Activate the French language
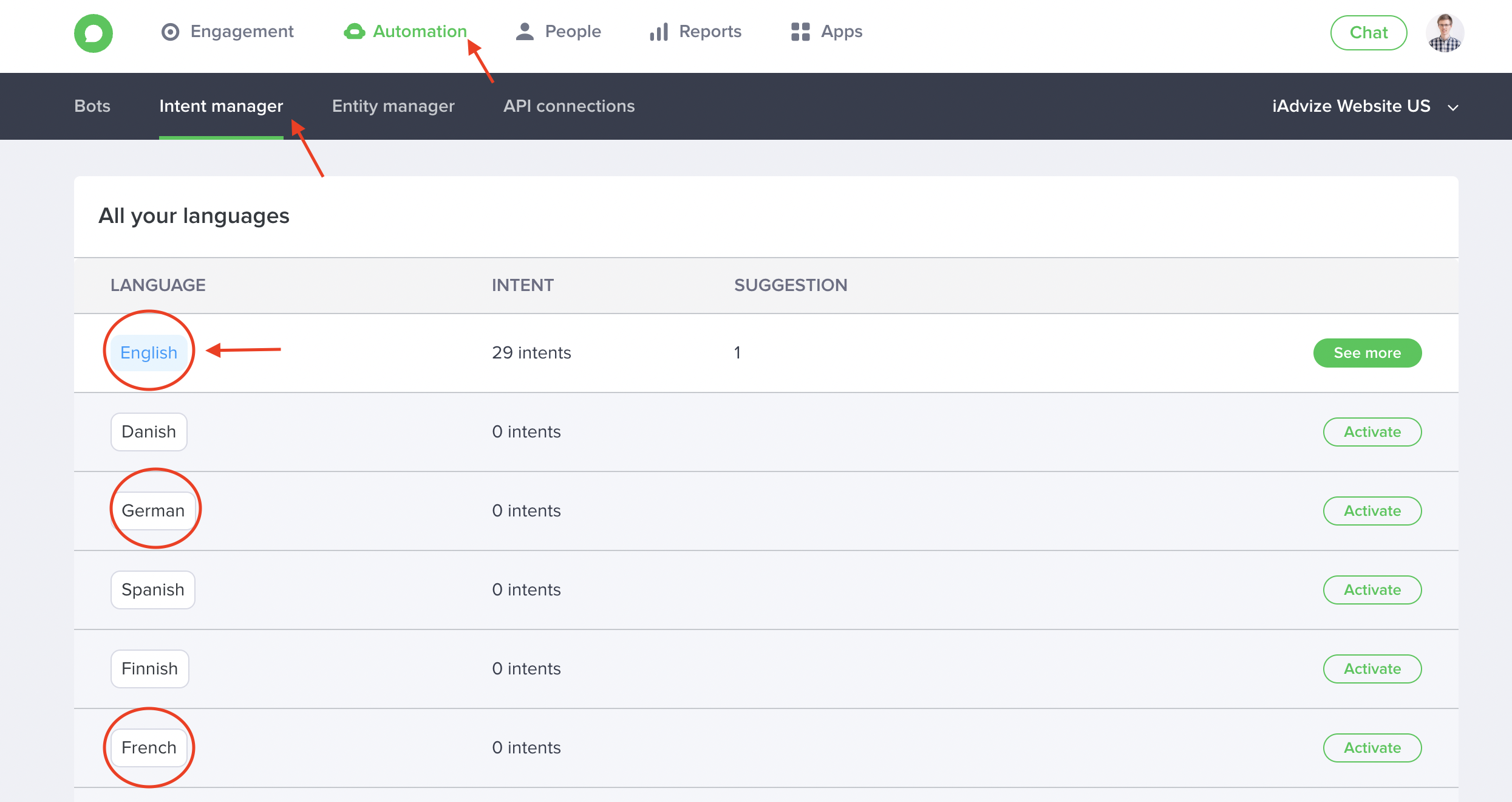 (1372, 748)
